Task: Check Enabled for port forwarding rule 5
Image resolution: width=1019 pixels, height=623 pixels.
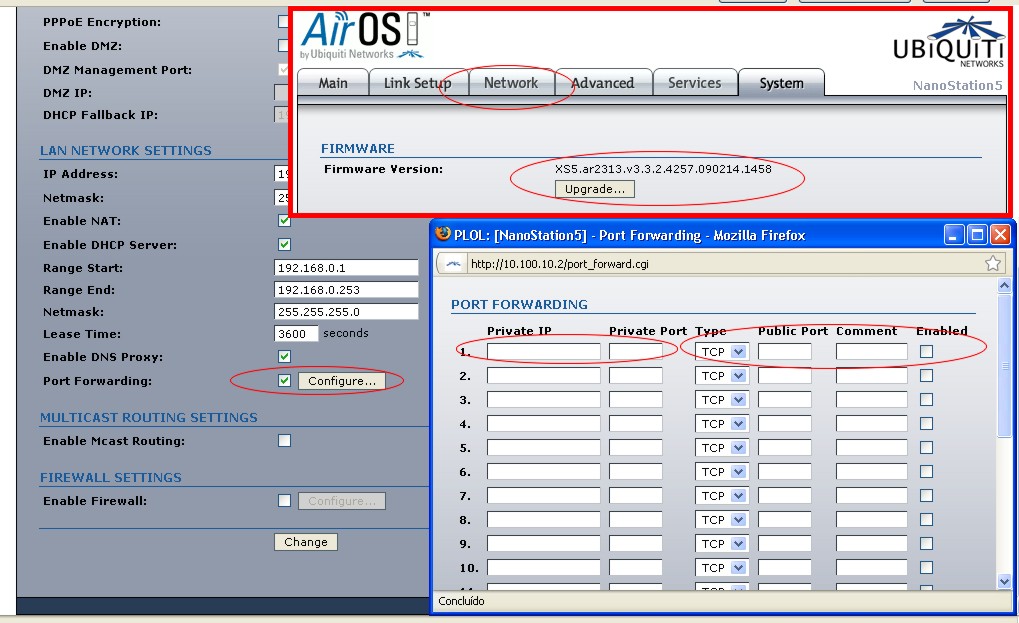Action: tap(927, 448)
